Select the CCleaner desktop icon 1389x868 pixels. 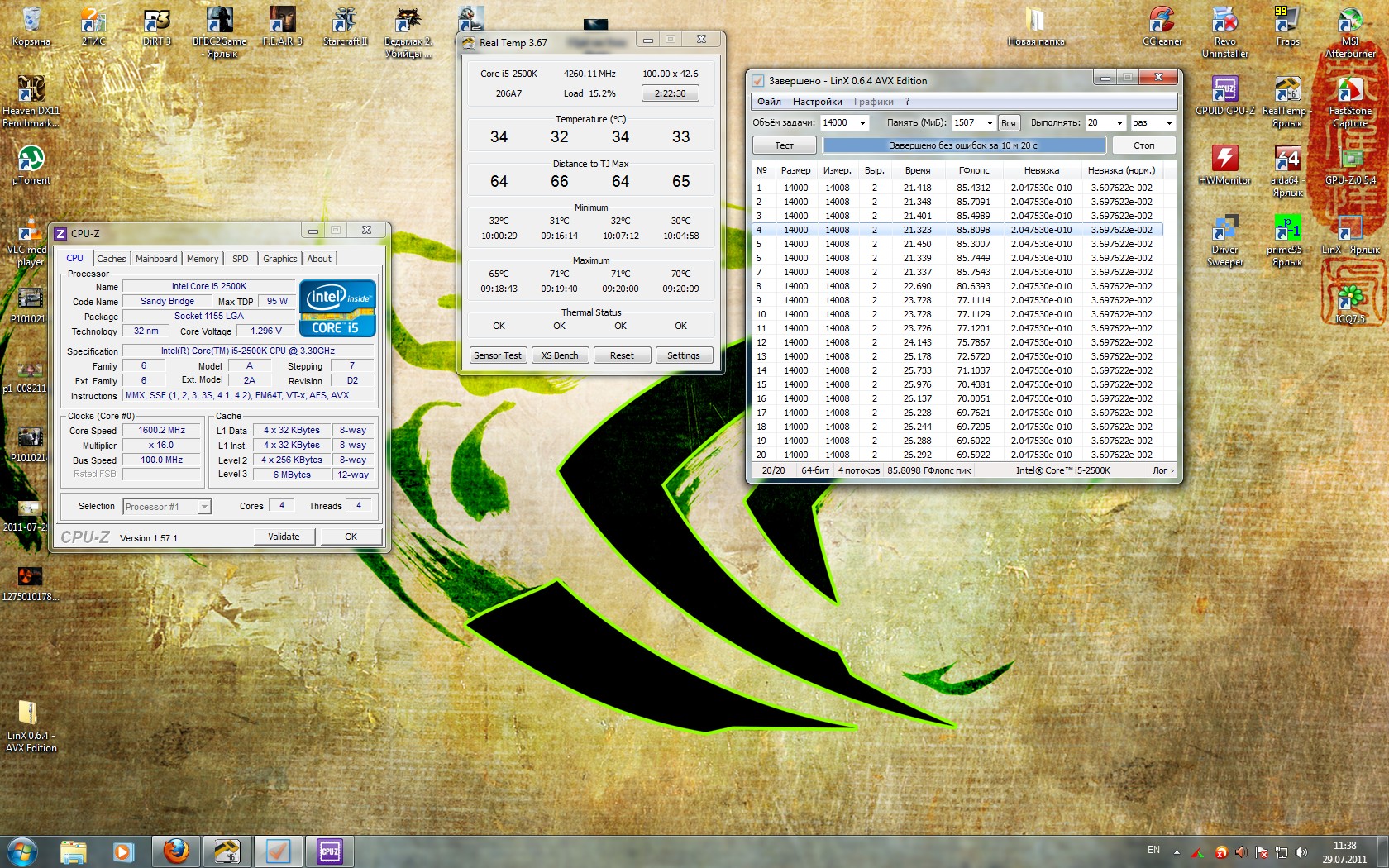1162,26
